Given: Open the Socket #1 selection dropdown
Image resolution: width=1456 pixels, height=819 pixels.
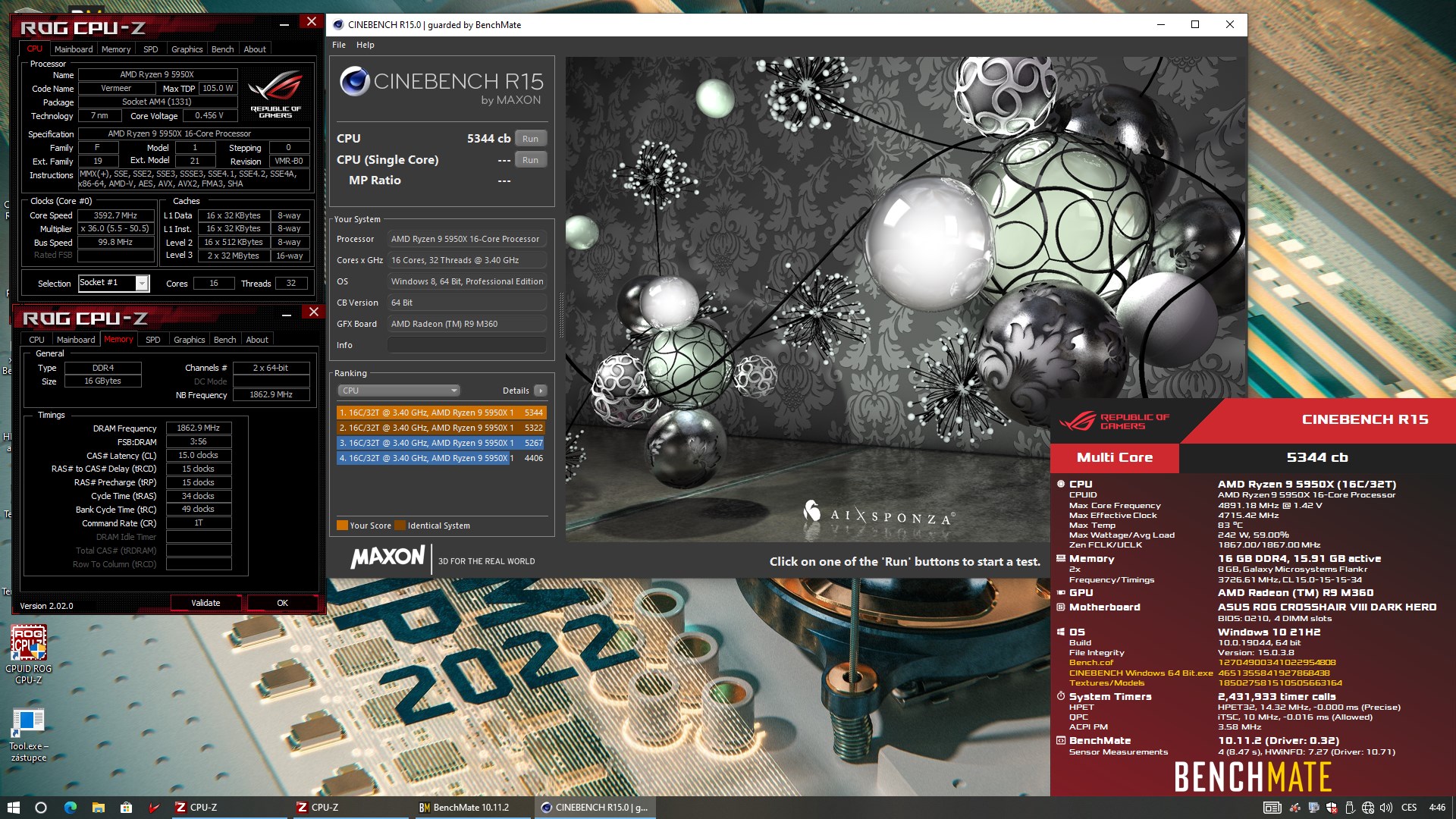Looking at the screenshot, I should 114,283.
